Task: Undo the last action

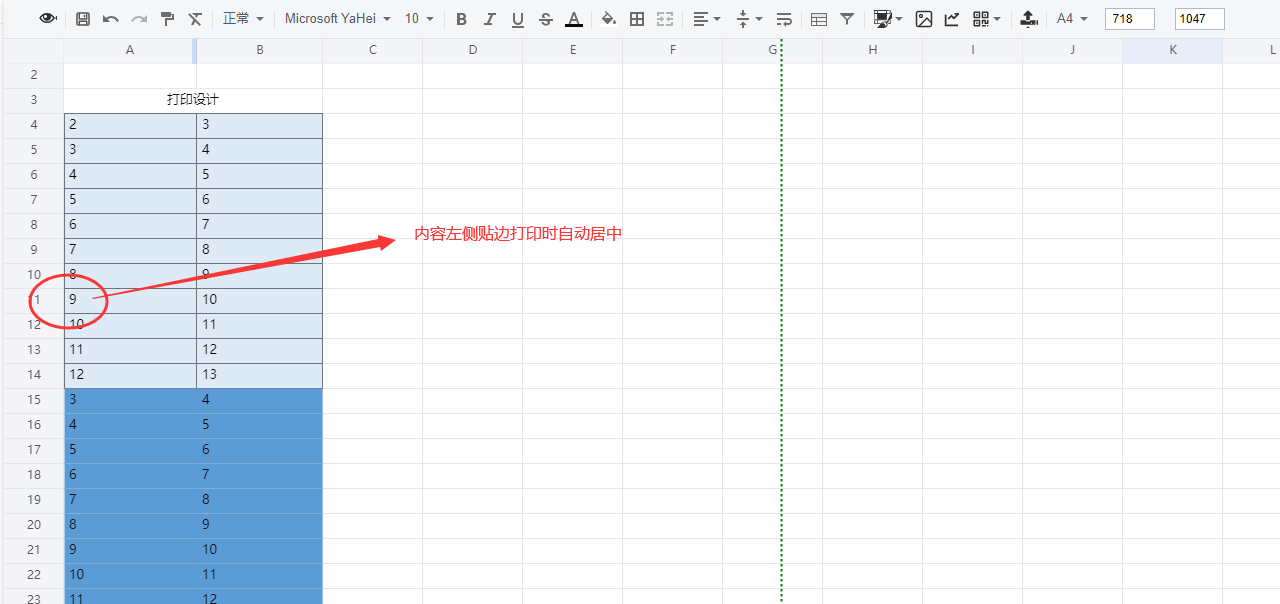Action: tap(111, 19)
